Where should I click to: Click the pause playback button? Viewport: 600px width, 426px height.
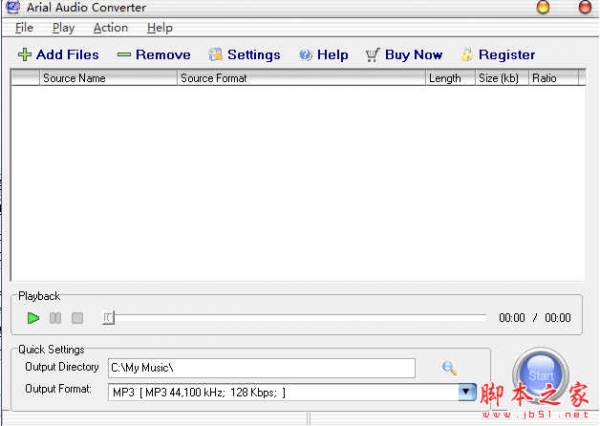[x=55, y=318]
